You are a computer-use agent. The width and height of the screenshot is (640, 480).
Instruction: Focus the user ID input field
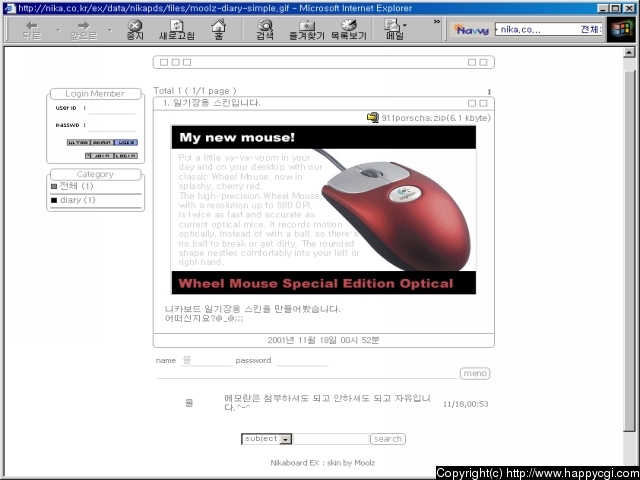tap(112, 109)
